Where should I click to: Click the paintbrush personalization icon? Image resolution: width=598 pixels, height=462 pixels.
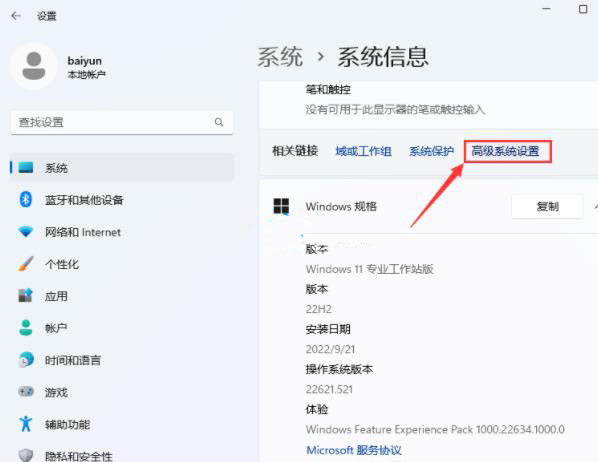point(26,264)
